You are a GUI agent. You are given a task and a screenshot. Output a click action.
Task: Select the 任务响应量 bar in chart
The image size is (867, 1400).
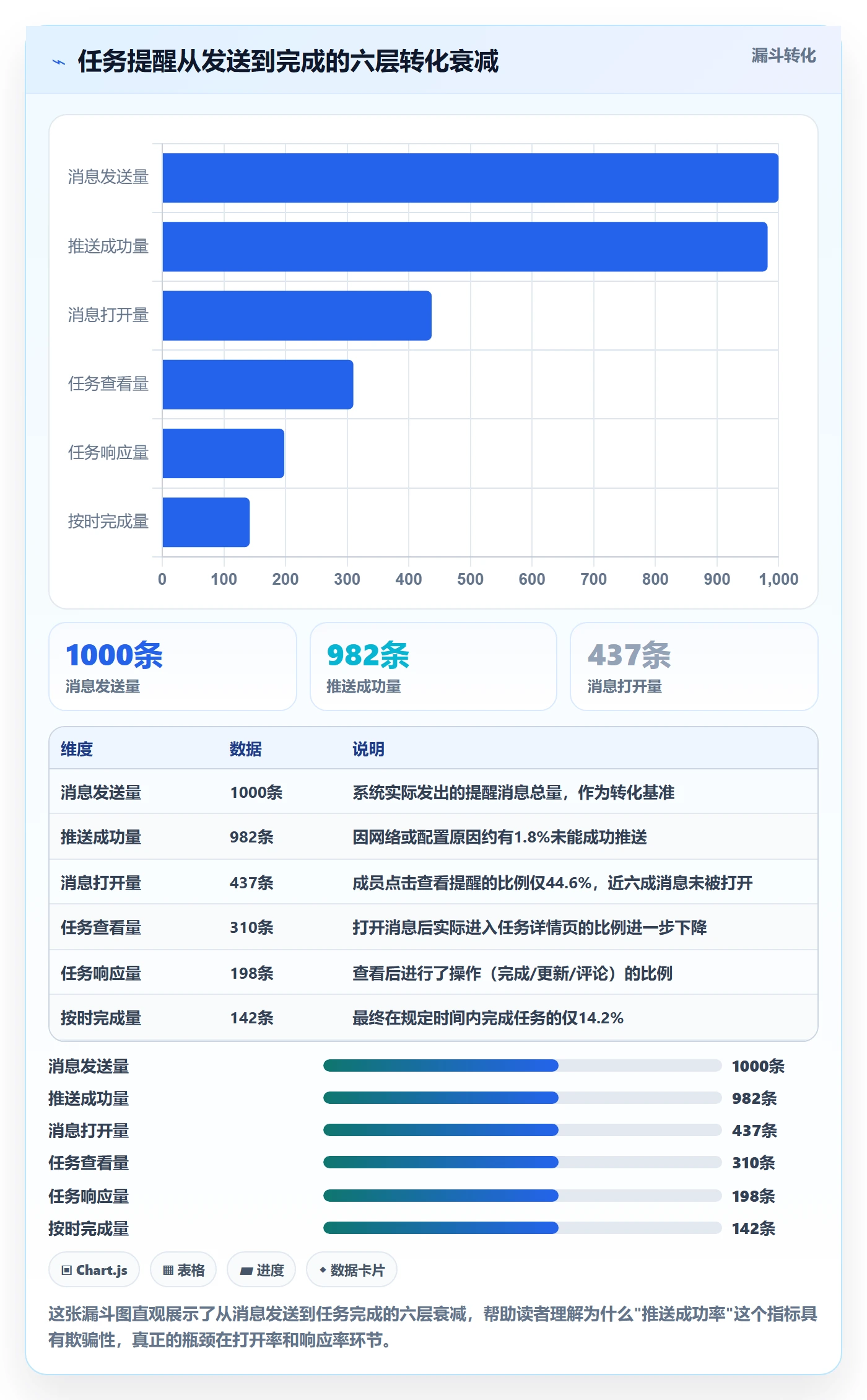click(x=223, y=453)
